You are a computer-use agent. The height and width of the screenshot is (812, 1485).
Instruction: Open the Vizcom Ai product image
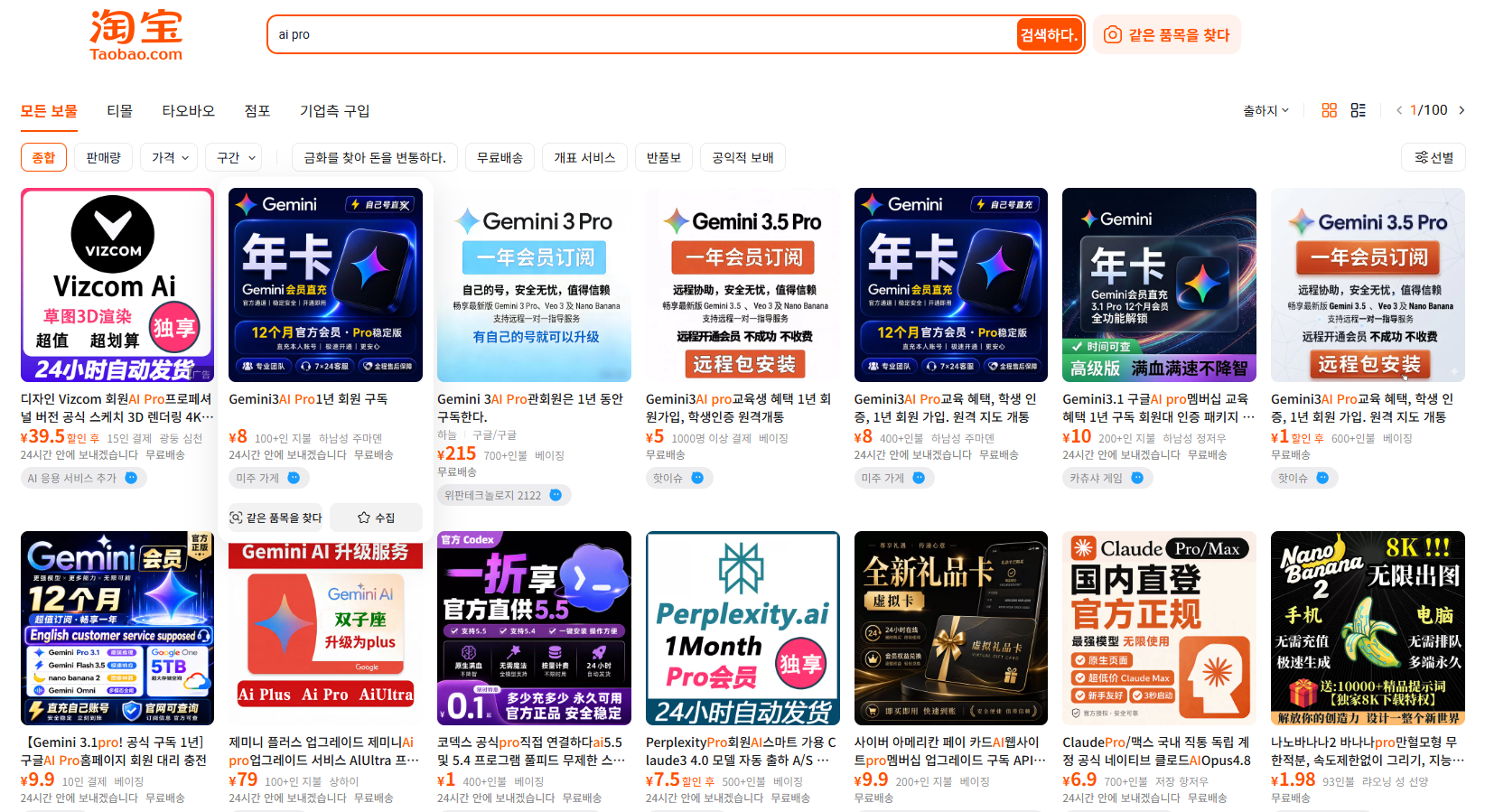(117, 285)
